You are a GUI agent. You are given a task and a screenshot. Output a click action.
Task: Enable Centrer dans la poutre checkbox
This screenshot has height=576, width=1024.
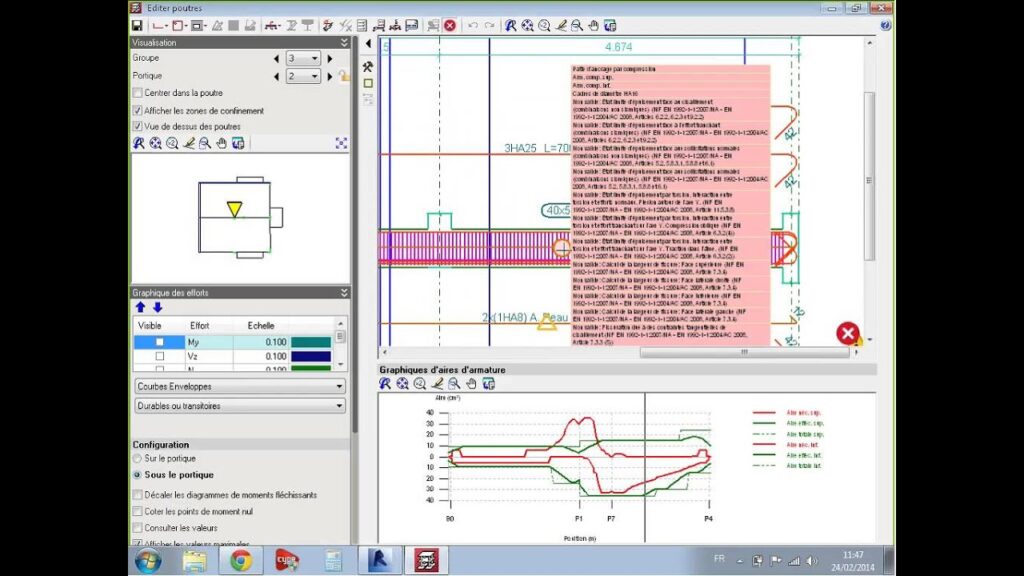(138, 93)
